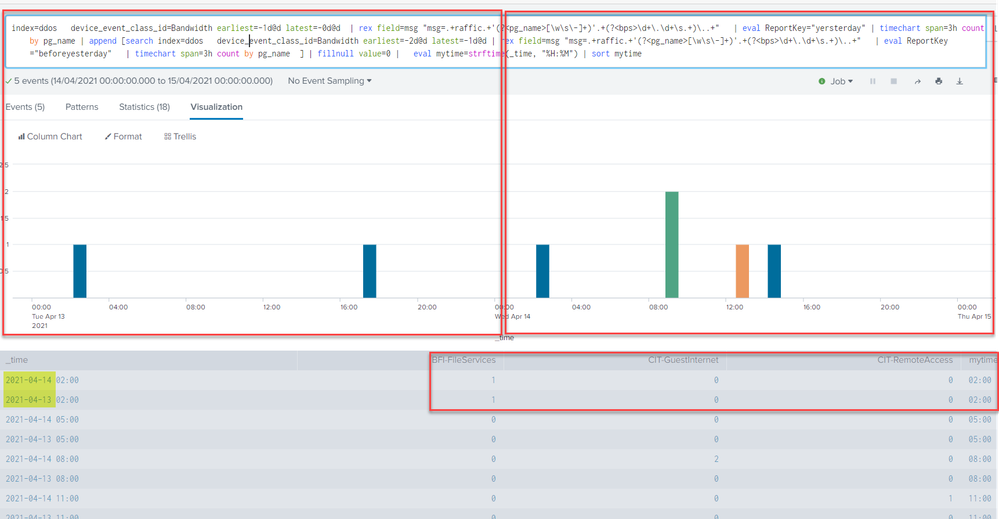Select the tall green bar in the chart

click(x=672, y=245)
